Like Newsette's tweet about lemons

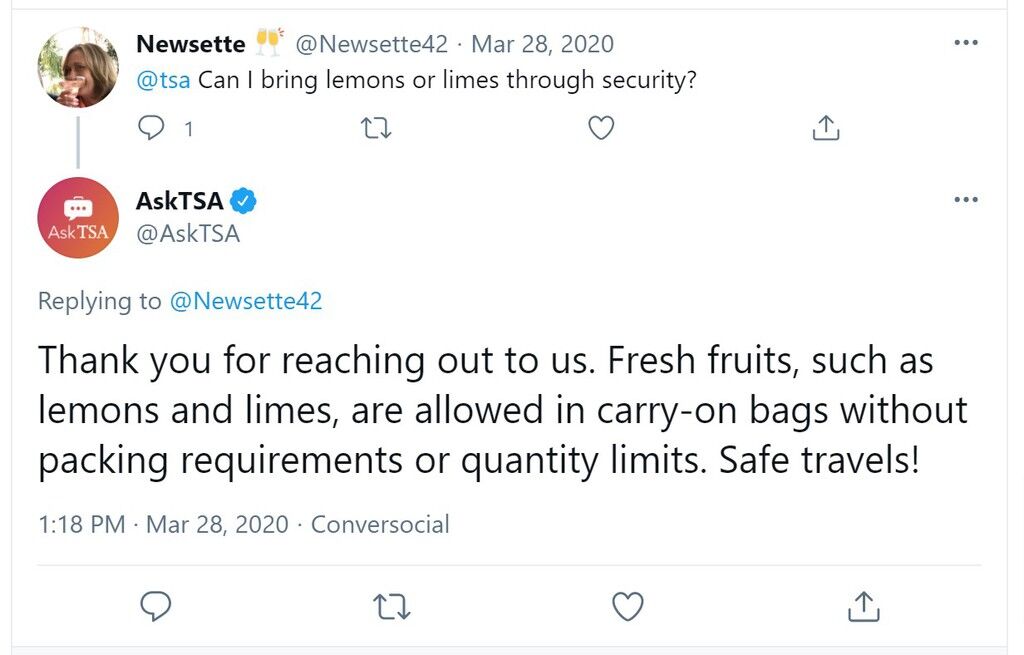601,128
